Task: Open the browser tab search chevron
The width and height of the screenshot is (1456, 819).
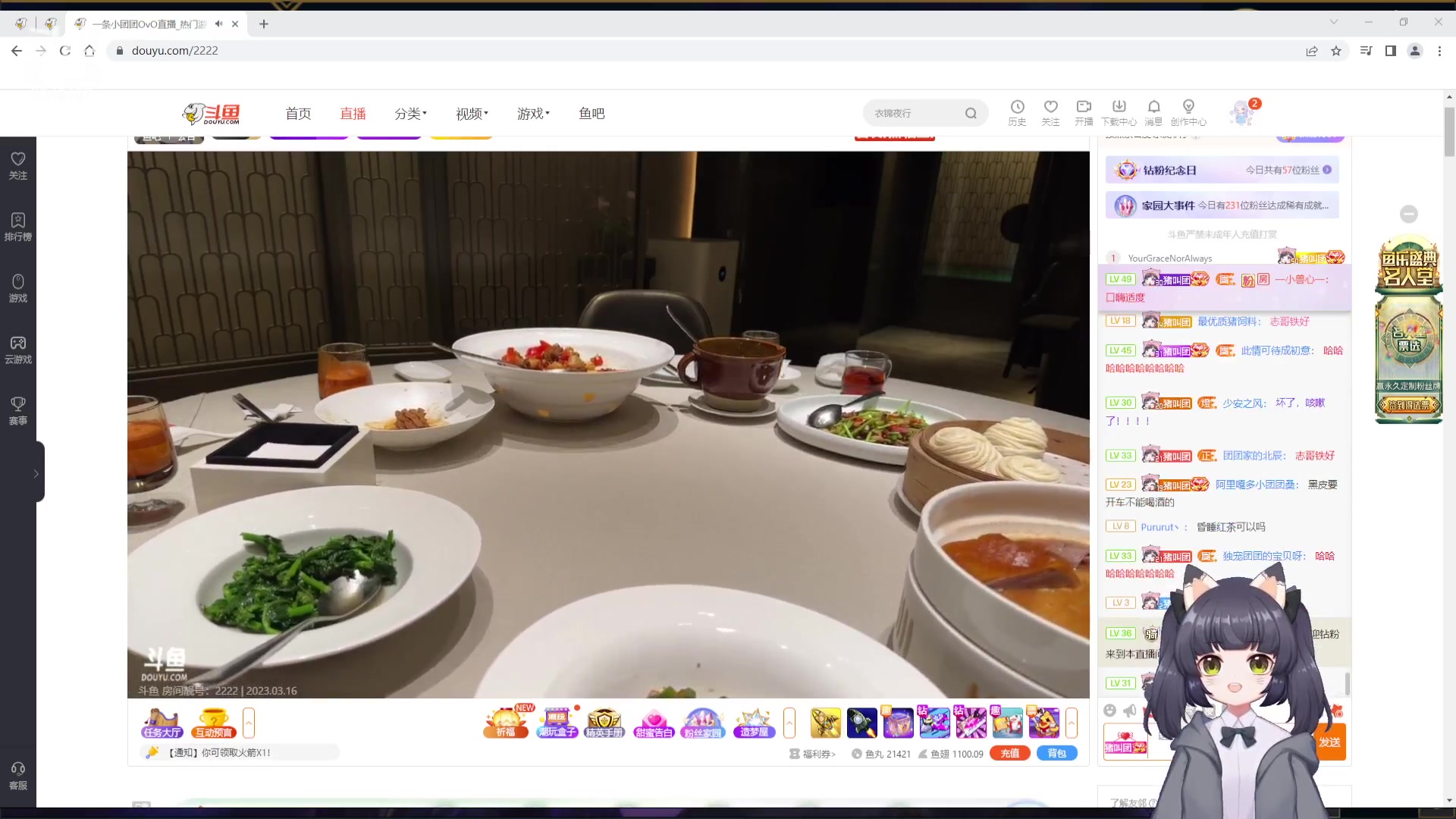Action: (x=1334, y=22)
